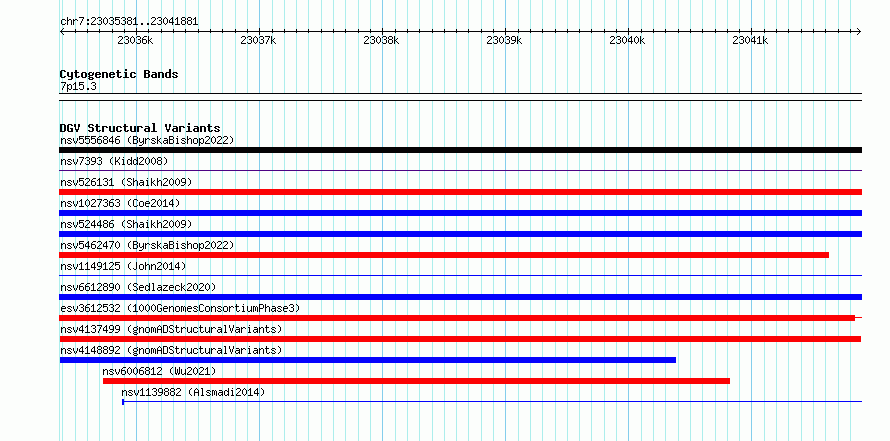Click the 23041k ruler tick label
The width and height of the screenshot is (890, 441).
click(x=751, y=40)
